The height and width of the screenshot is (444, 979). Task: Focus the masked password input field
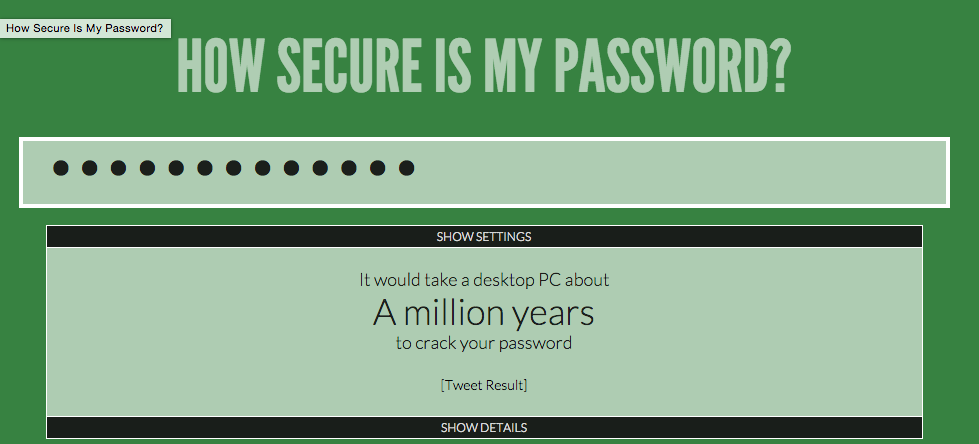pos(484,172)
